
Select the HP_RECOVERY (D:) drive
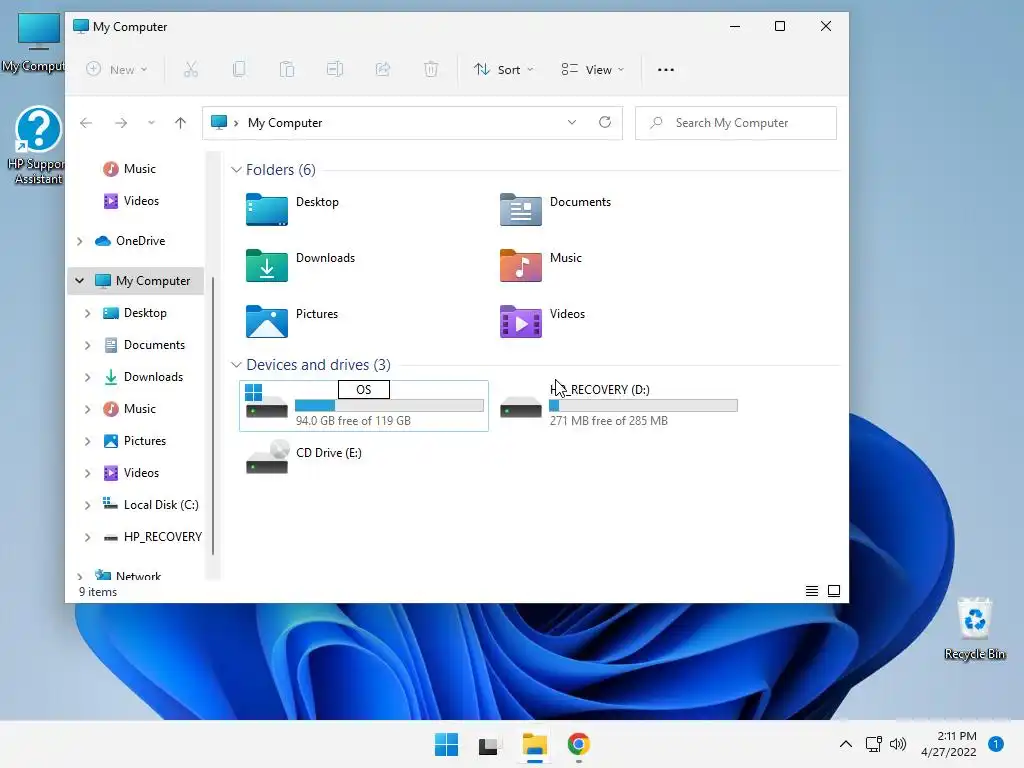click(x=618, y=406)
